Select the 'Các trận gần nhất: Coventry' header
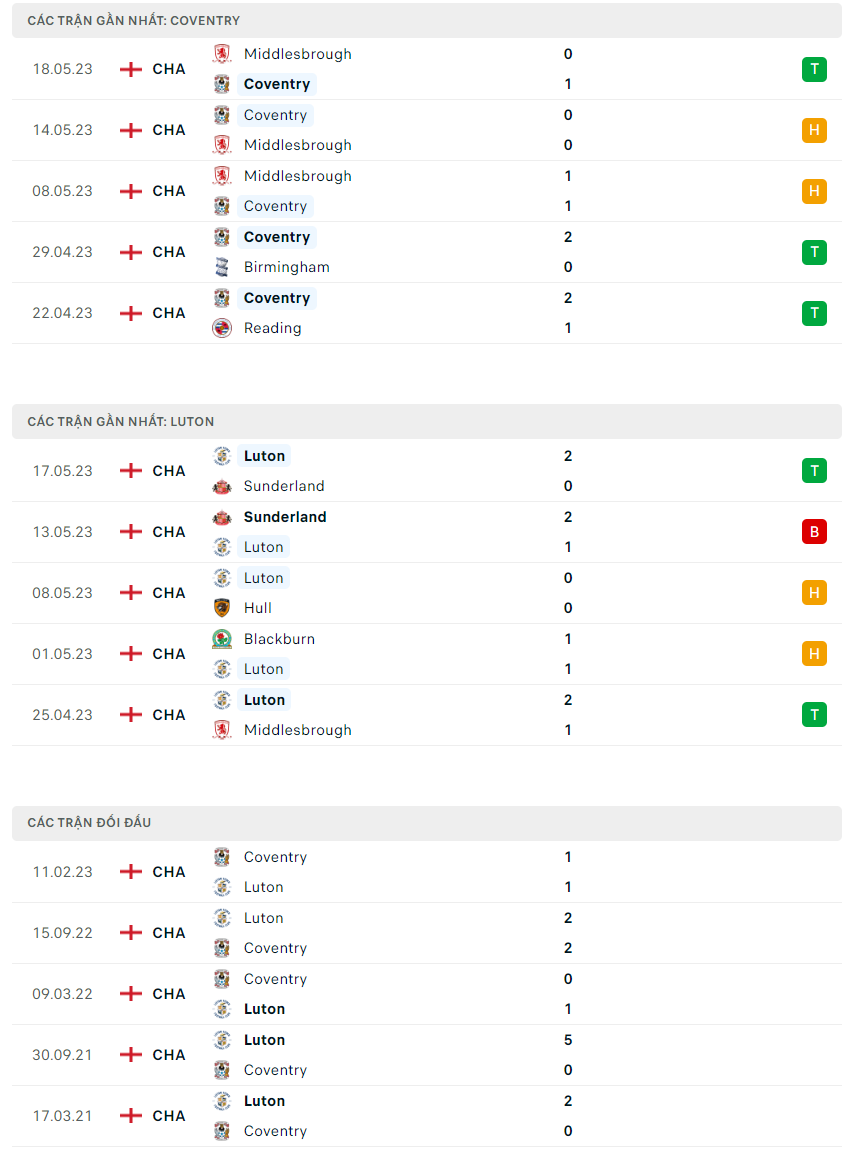 134,21
